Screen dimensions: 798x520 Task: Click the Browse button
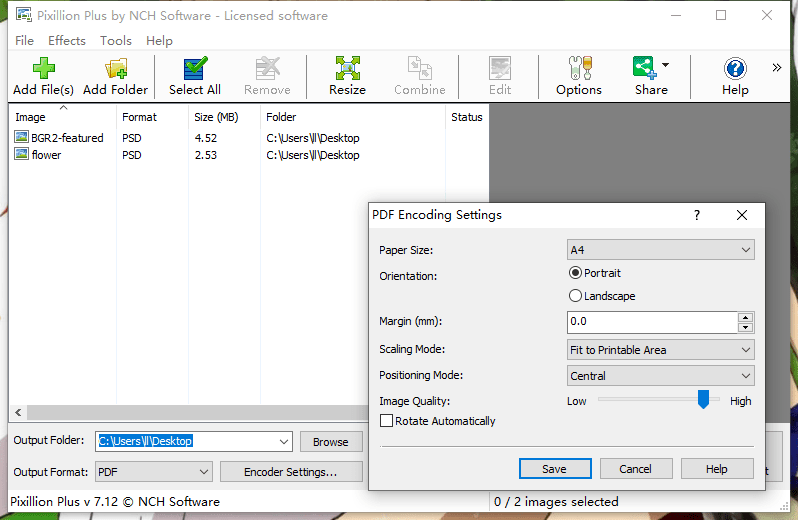331,442
